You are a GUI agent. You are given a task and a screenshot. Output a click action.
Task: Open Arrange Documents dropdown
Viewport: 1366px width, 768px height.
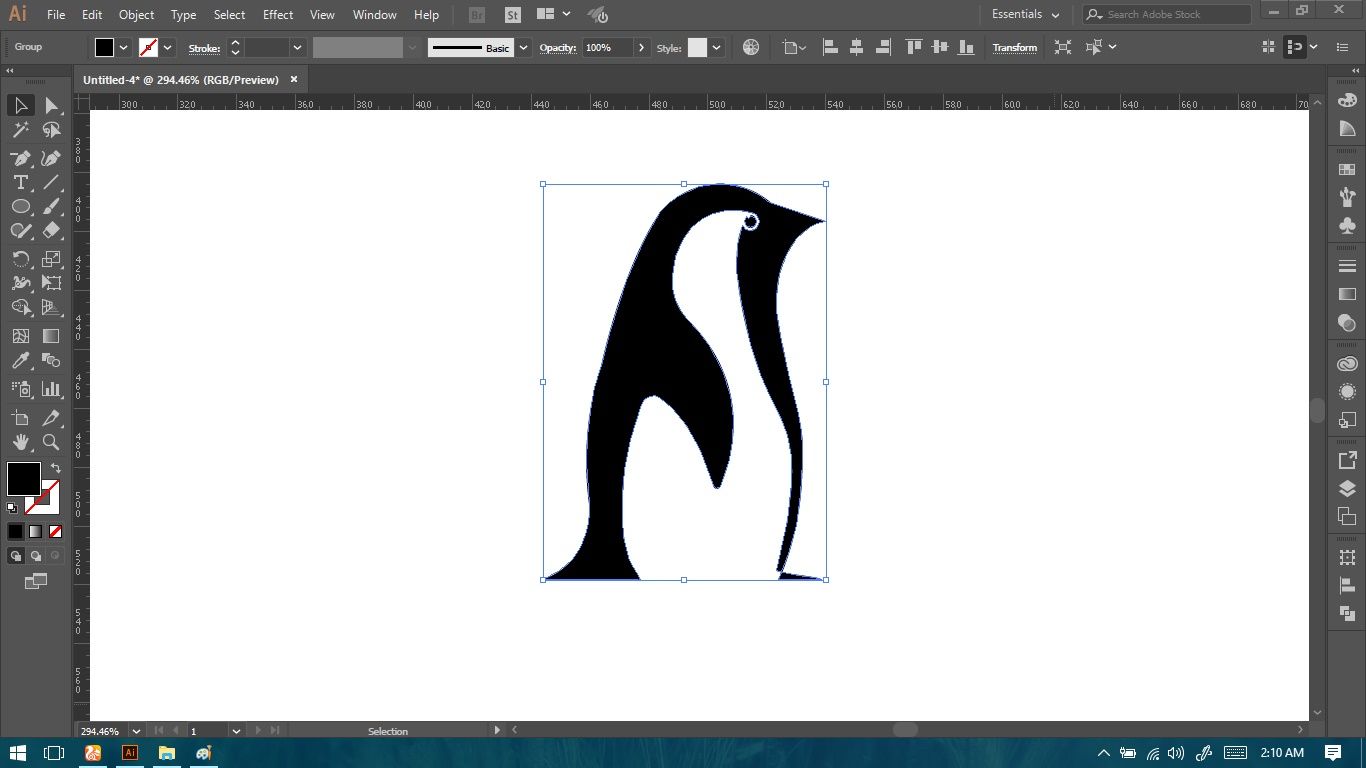click(x=553, y=14)
